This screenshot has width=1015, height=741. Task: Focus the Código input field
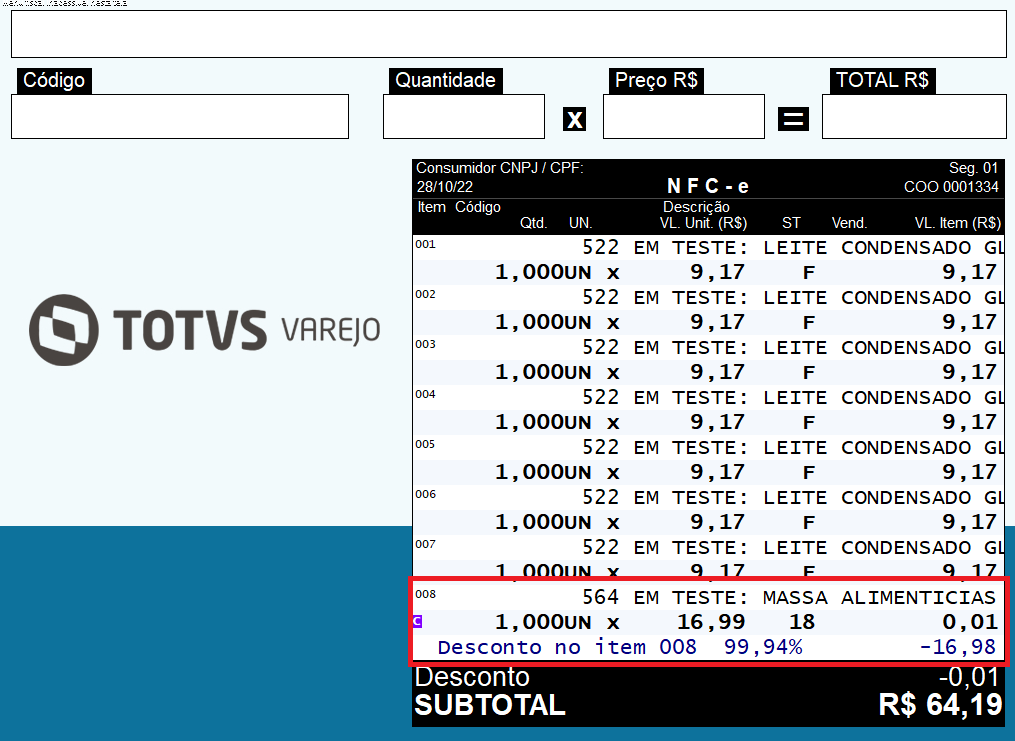click(x=180, y=116)
